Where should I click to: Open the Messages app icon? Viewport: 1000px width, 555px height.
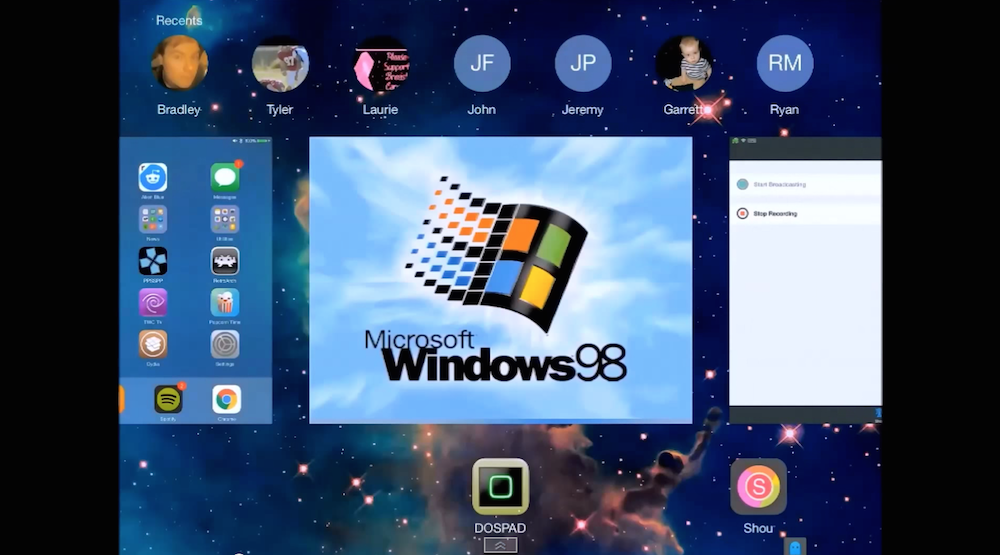pos(225,178)
